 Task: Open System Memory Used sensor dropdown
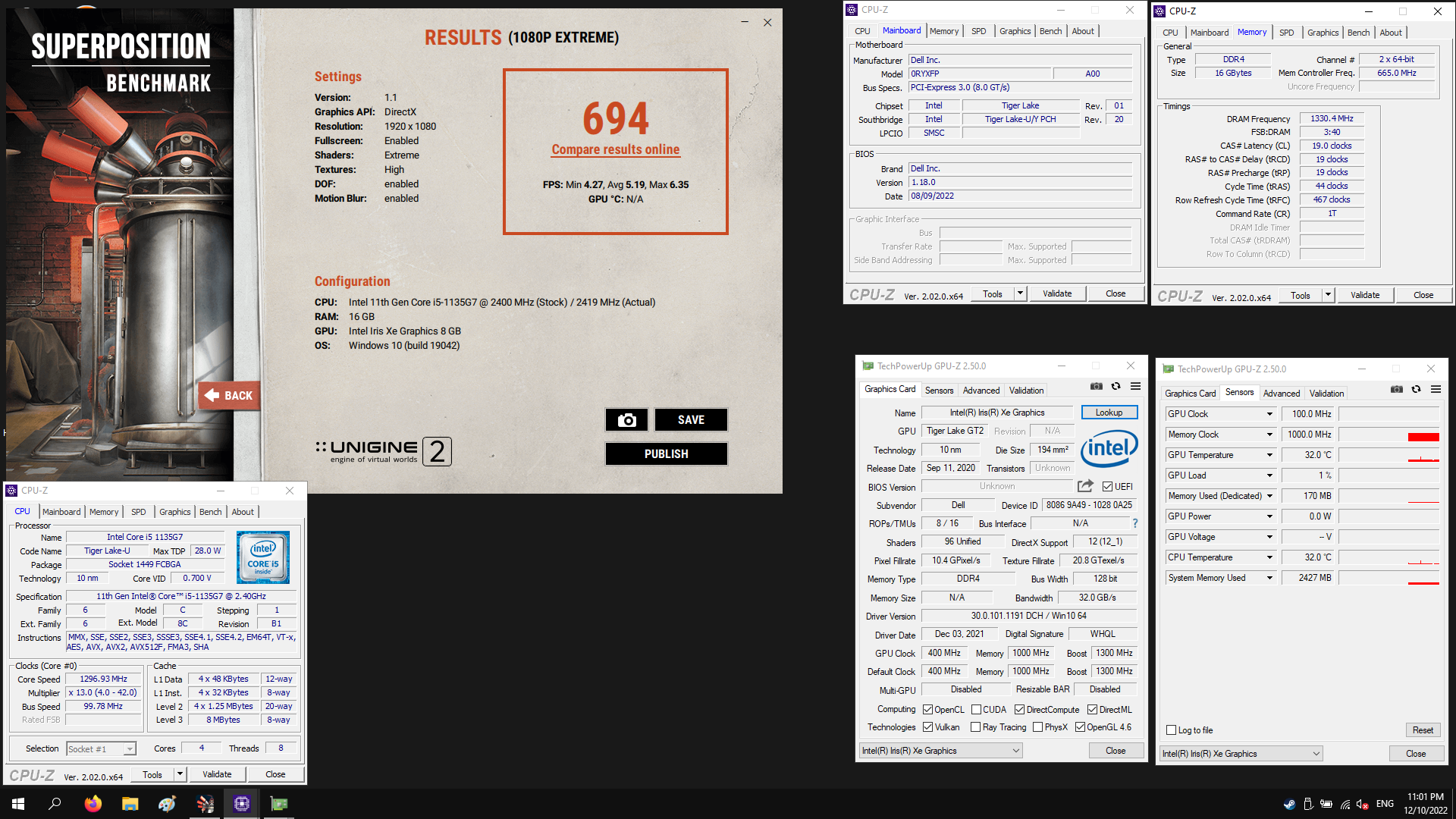(x=1269, y=578)
